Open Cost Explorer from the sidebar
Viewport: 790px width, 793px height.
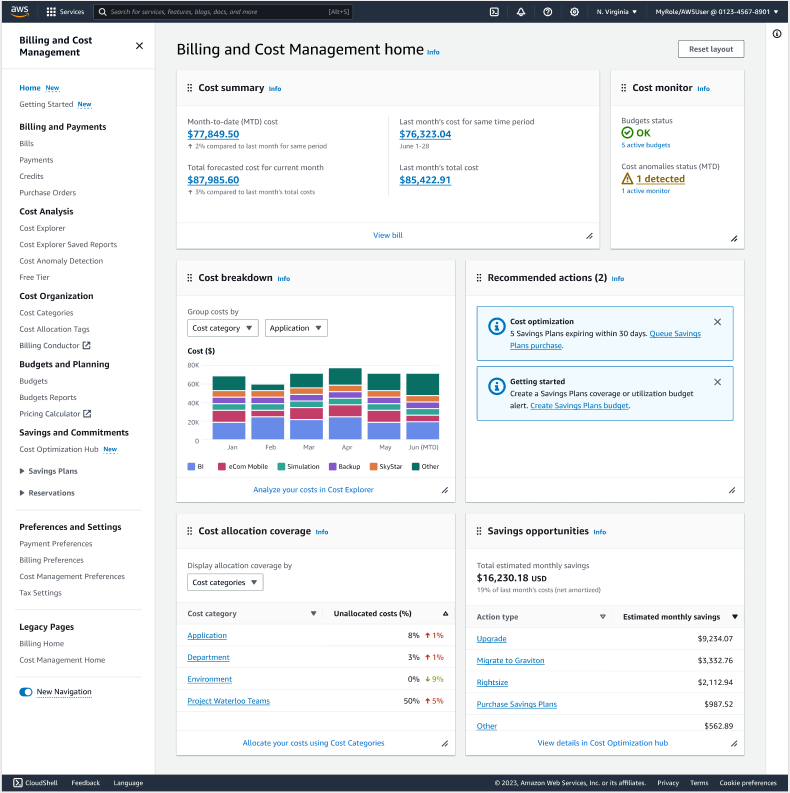click(x=42, y=228)
